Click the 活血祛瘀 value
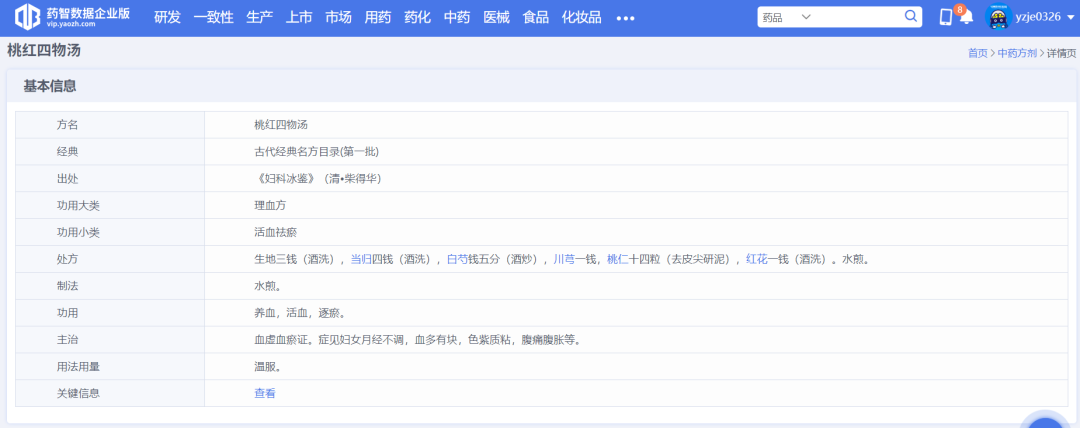Screen dimensions: 1080x428 pos(276,232)
